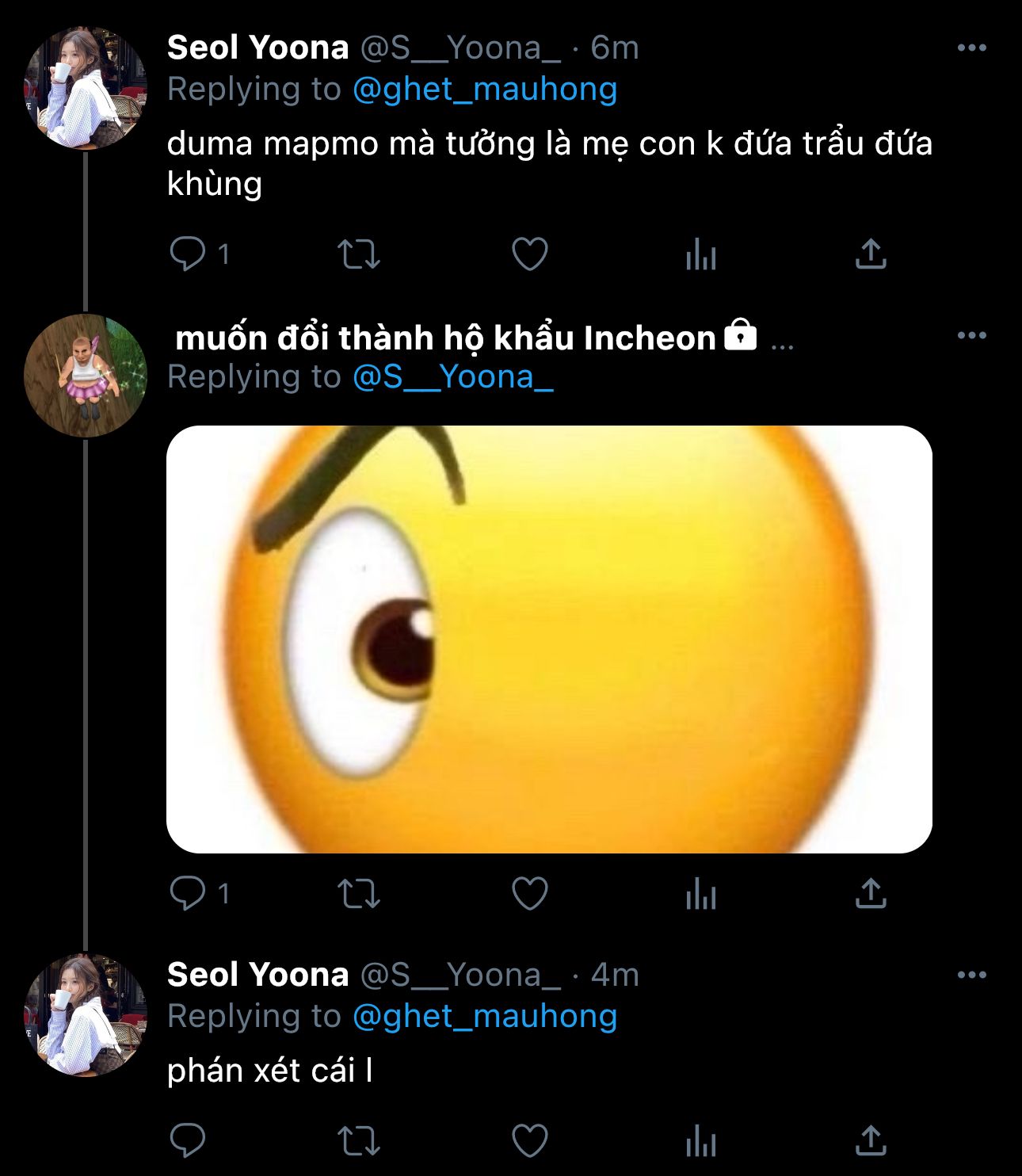This screenshot has width=1022, height=1176.
Task: Open the yellow emoji eye image
Action: coord(549,639)
